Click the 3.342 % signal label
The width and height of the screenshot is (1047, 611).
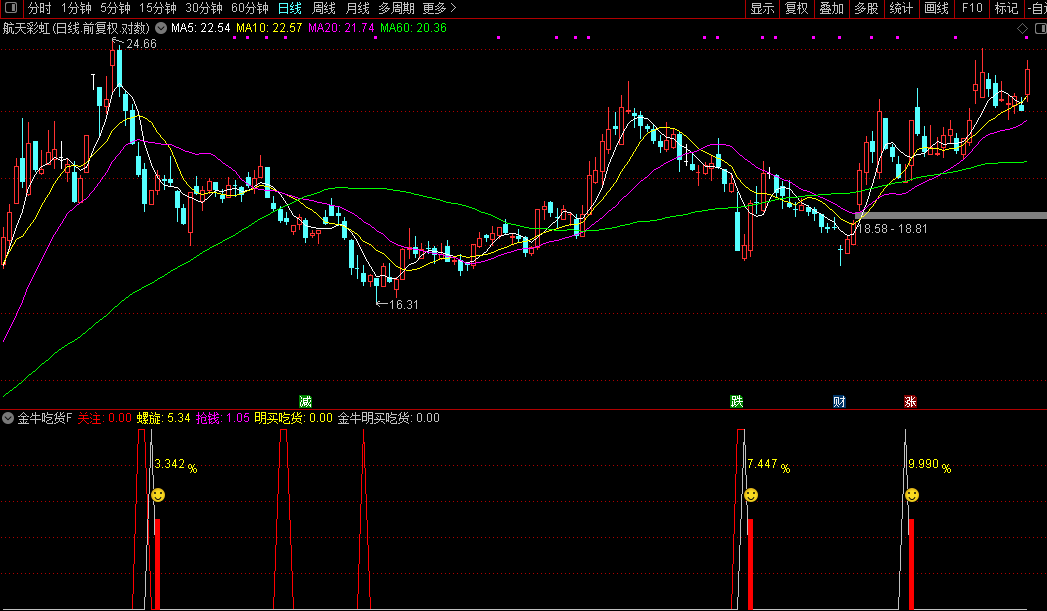point(176,465)
